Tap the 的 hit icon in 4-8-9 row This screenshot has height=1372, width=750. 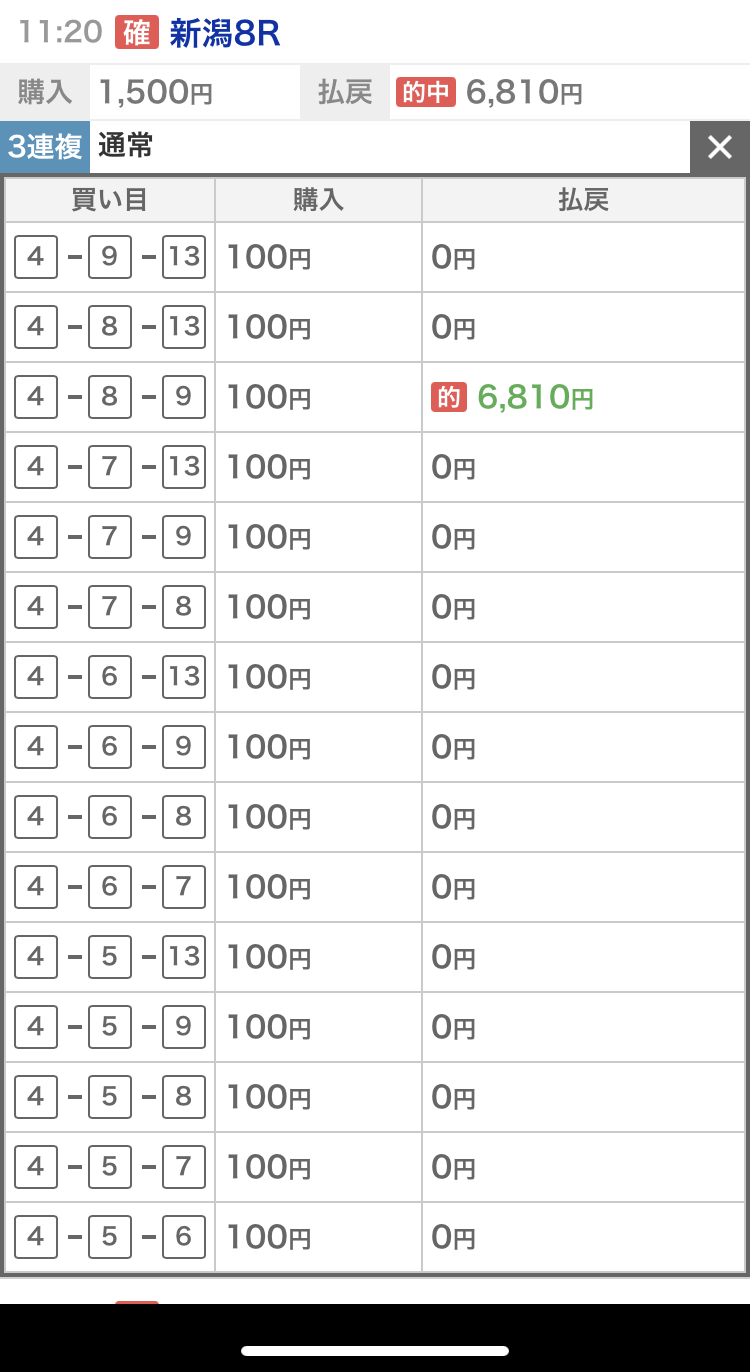[449, 397]
